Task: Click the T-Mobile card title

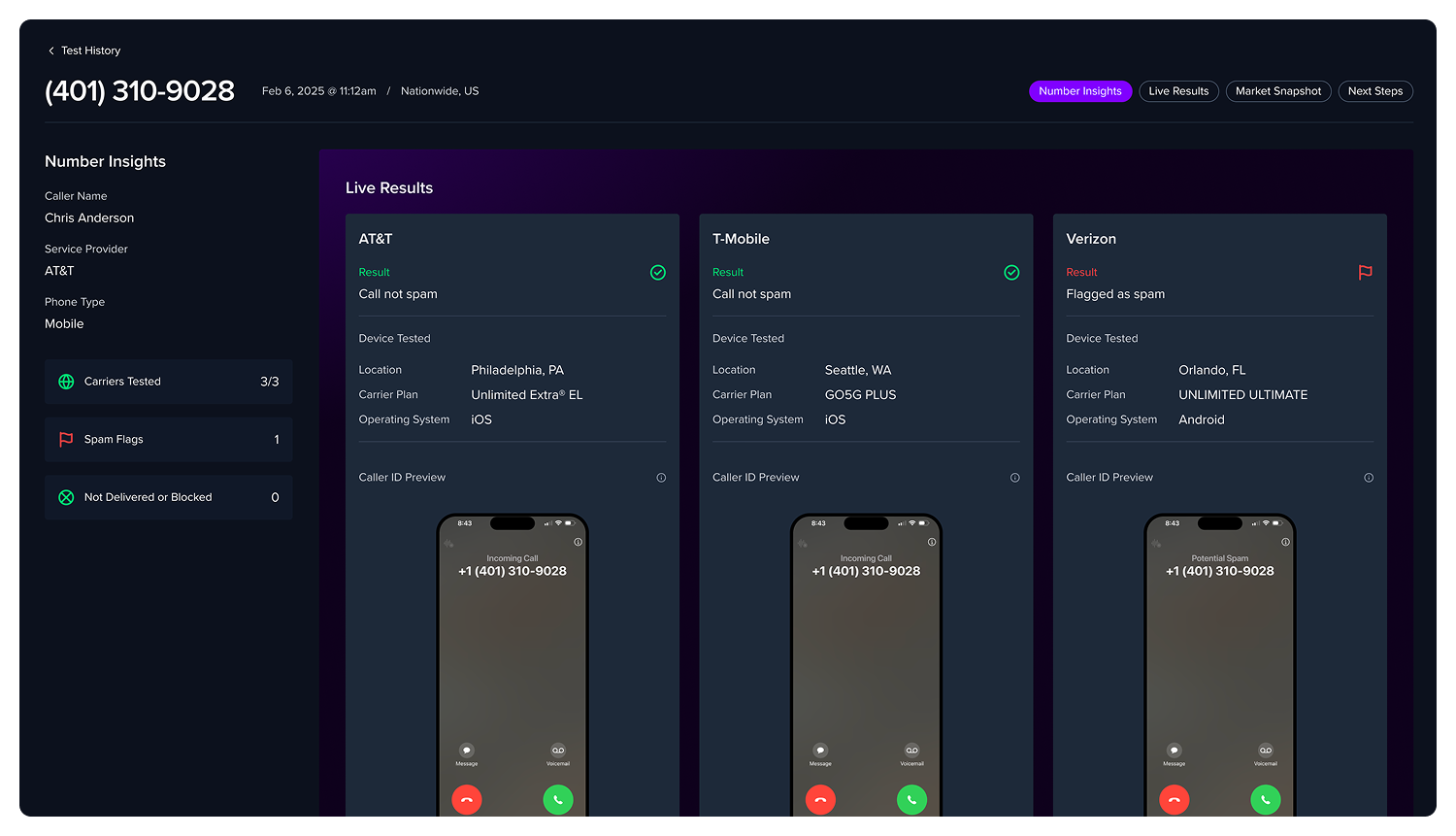Action: pos(741,239)
